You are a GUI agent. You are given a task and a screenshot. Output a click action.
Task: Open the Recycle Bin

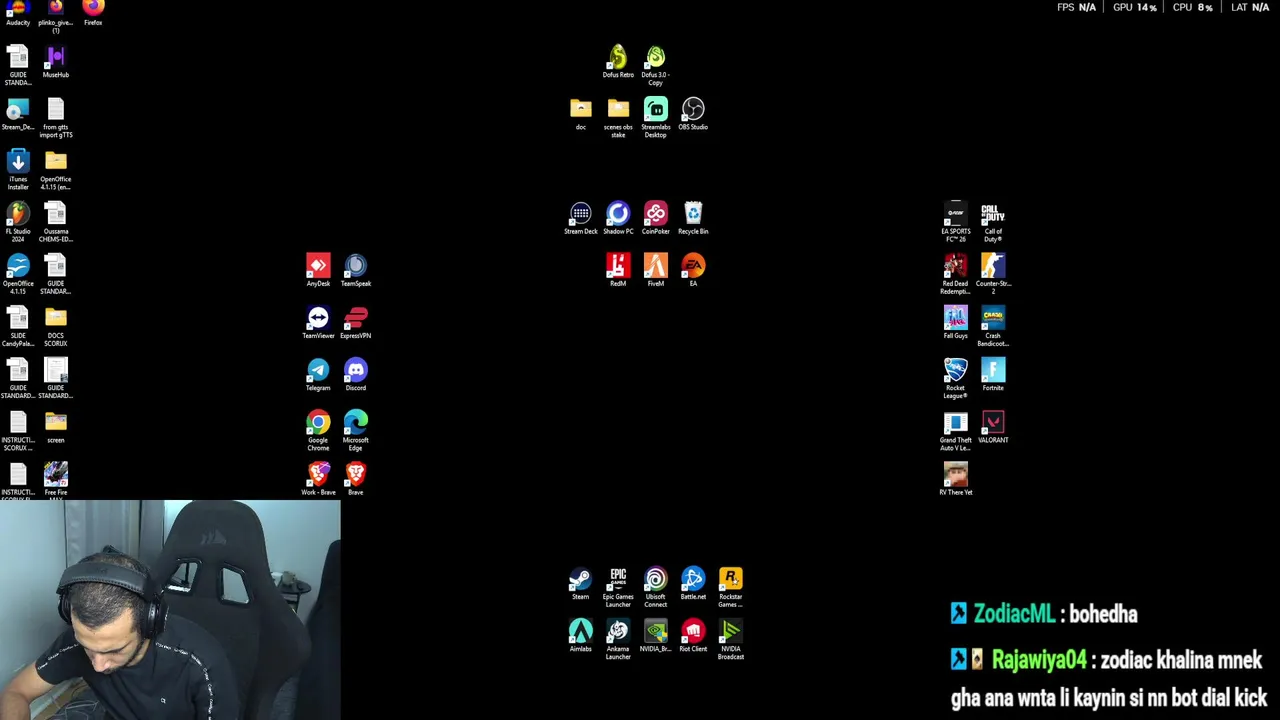pos(693,218)
